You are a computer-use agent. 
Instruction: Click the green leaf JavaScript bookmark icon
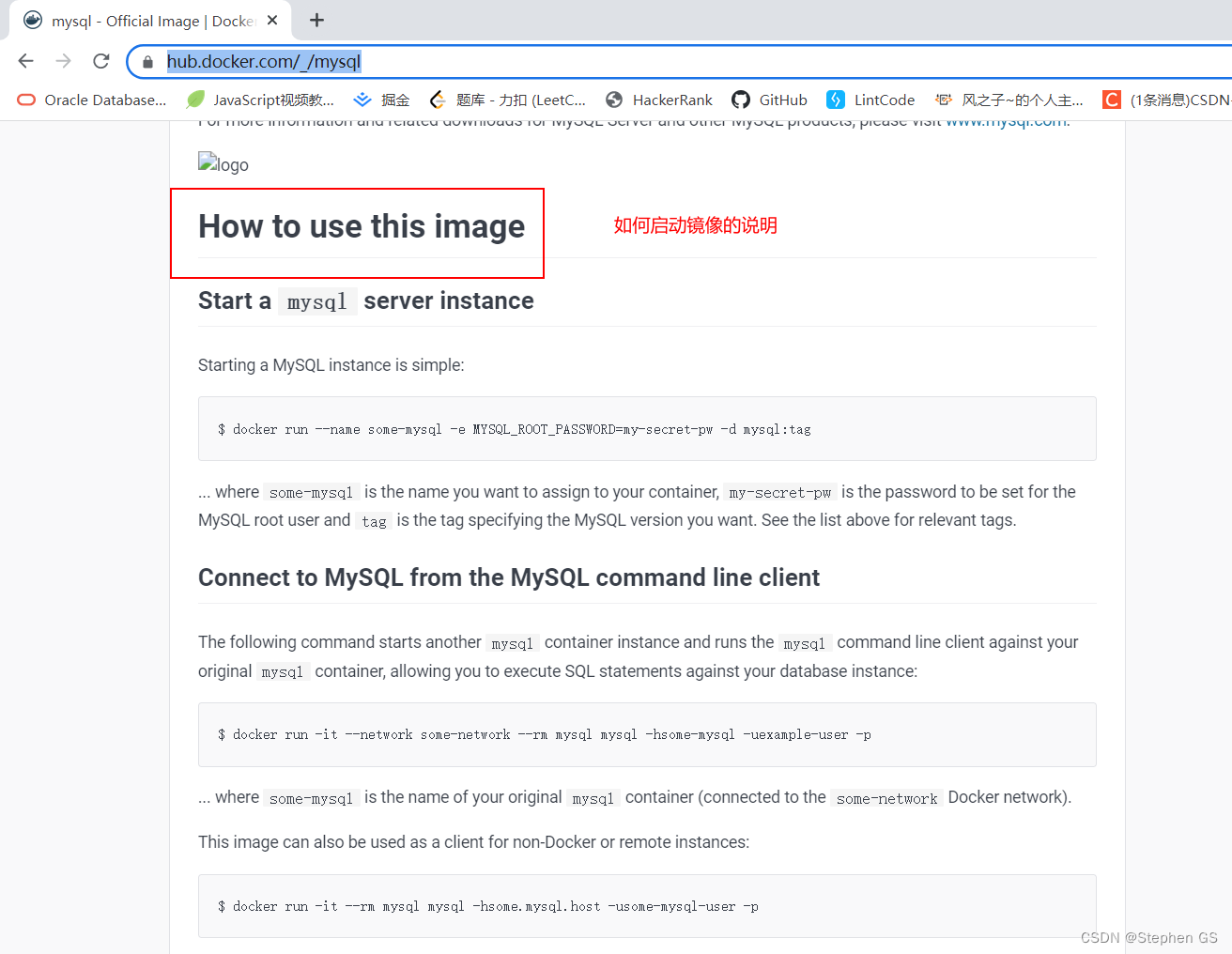(x=195, y=100)
